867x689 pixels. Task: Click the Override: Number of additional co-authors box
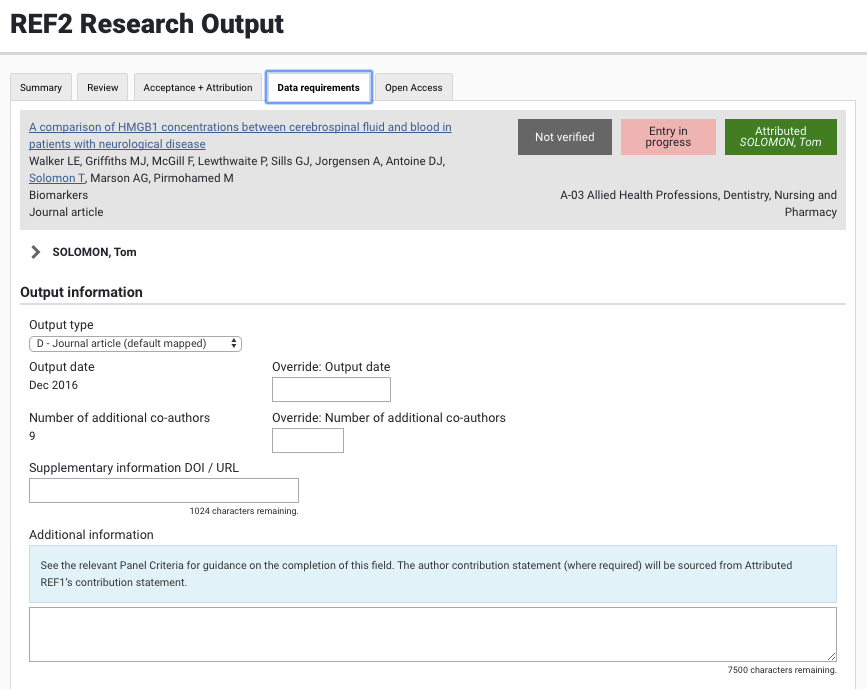[x=307, y=440]
